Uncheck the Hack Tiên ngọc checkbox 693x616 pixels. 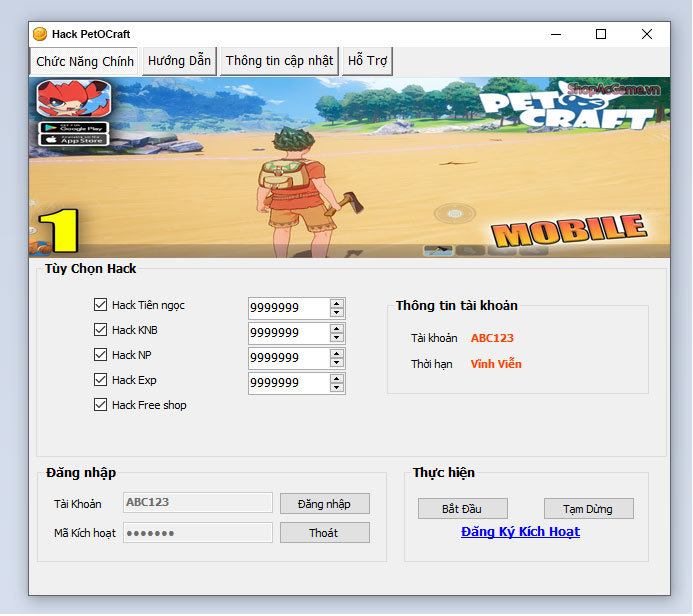(x=100, y=305)
